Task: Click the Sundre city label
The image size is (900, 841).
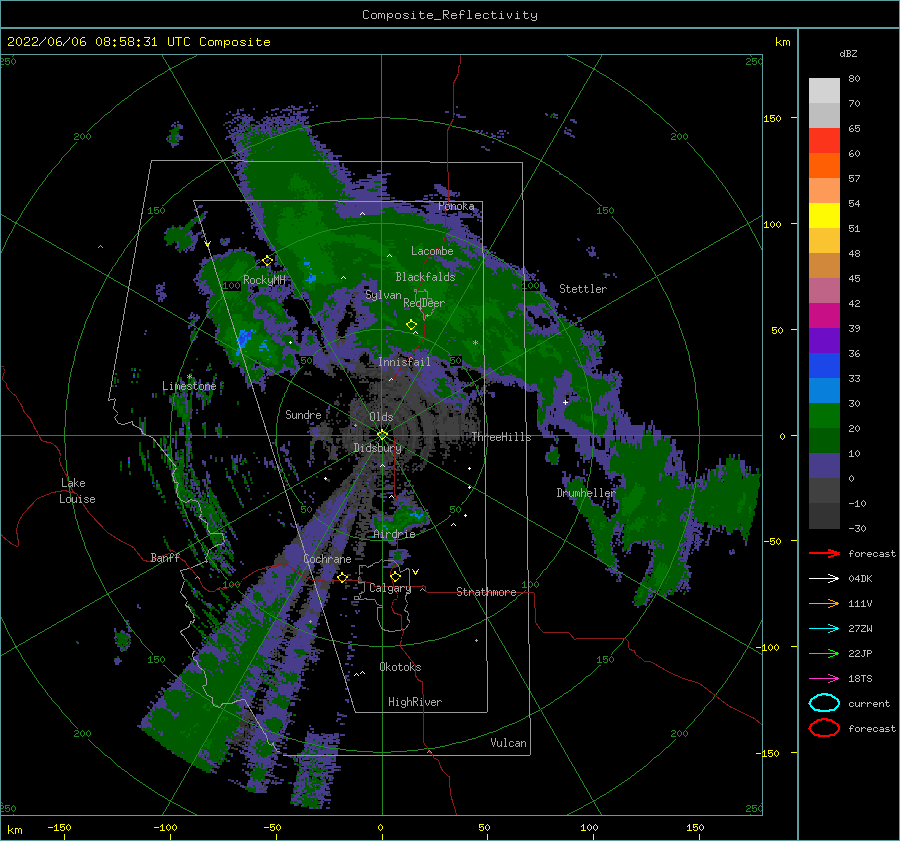Action: tap(303, 415)
